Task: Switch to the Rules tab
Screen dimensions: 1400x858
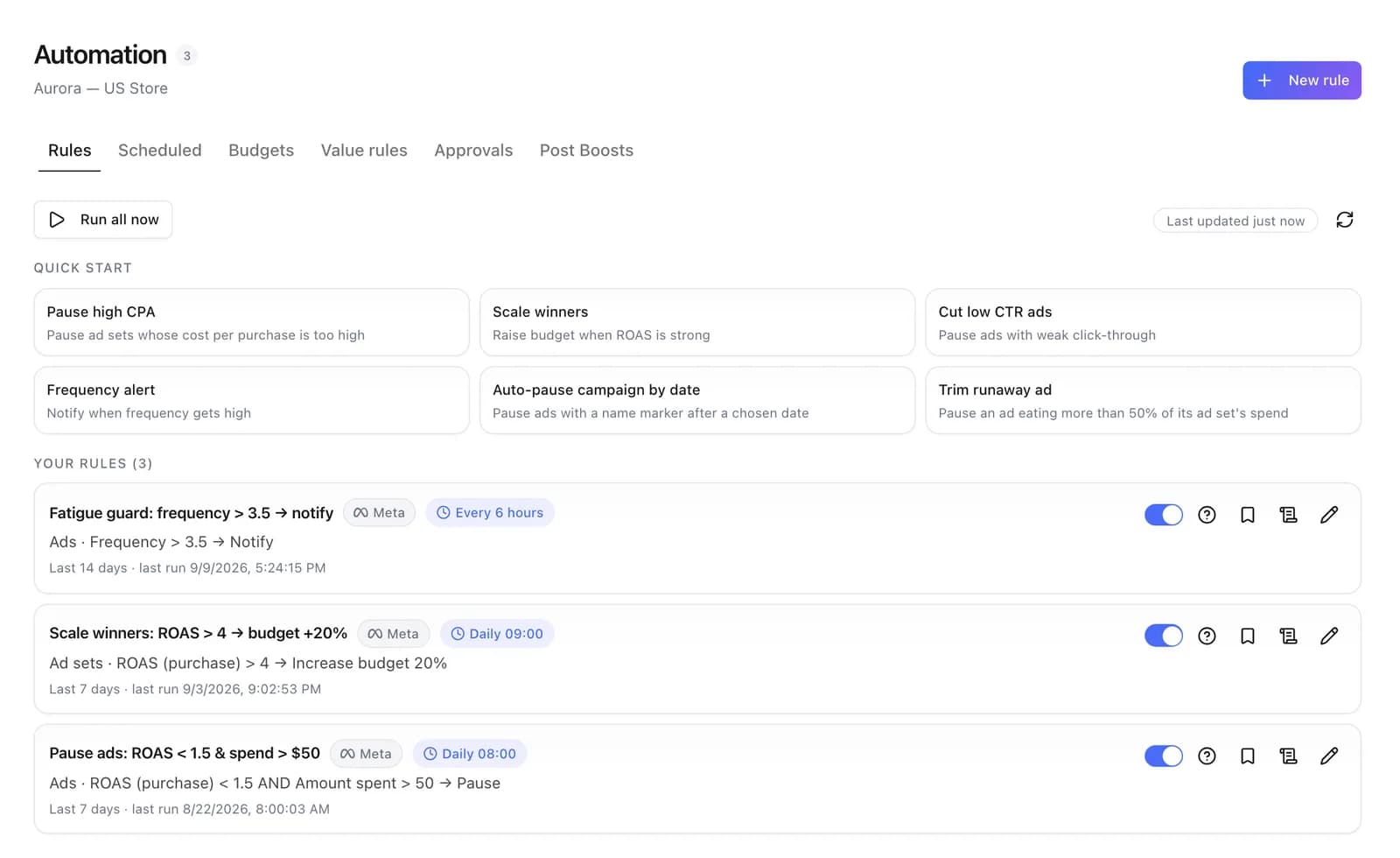Action: pyautogui.click(x=69, y=151)
